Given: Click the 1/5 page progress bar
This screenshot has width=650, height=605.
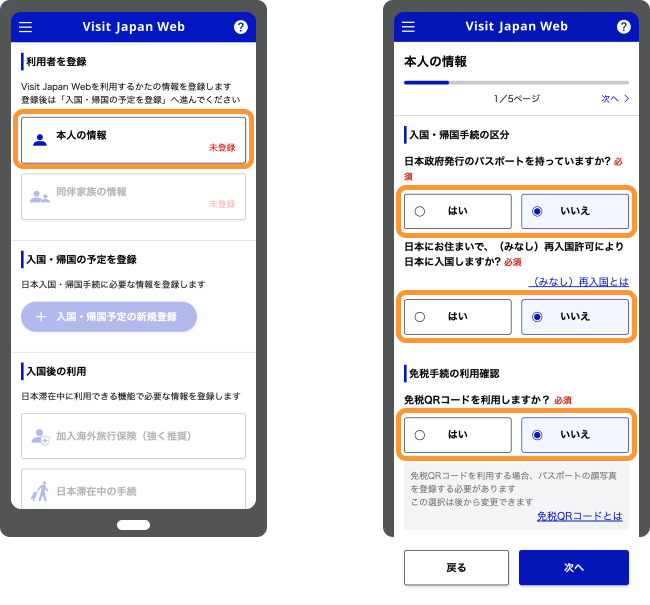Looking at the screenshot, I should [x=516, y=83].
